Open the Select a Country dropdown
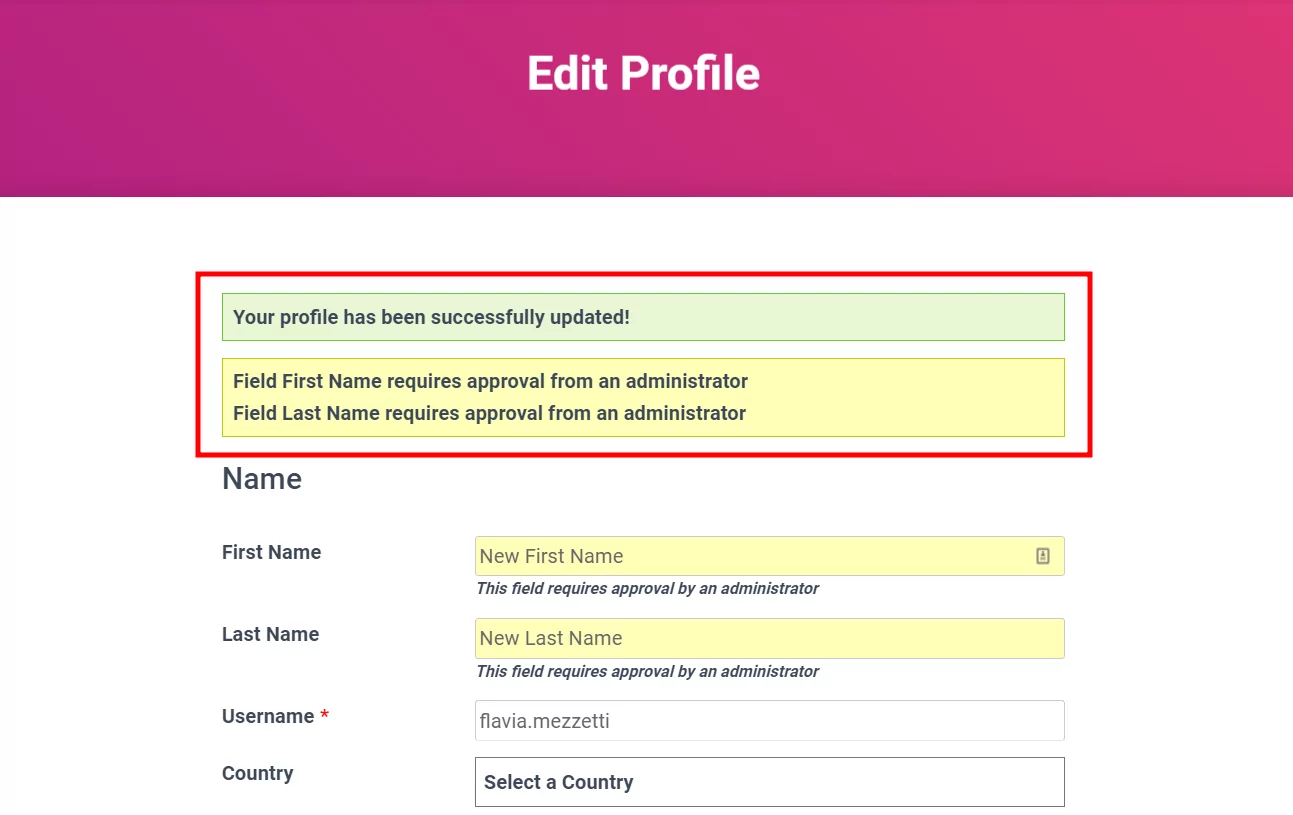Viewport: 1293px width, 815px height. (x=768, y=782)
